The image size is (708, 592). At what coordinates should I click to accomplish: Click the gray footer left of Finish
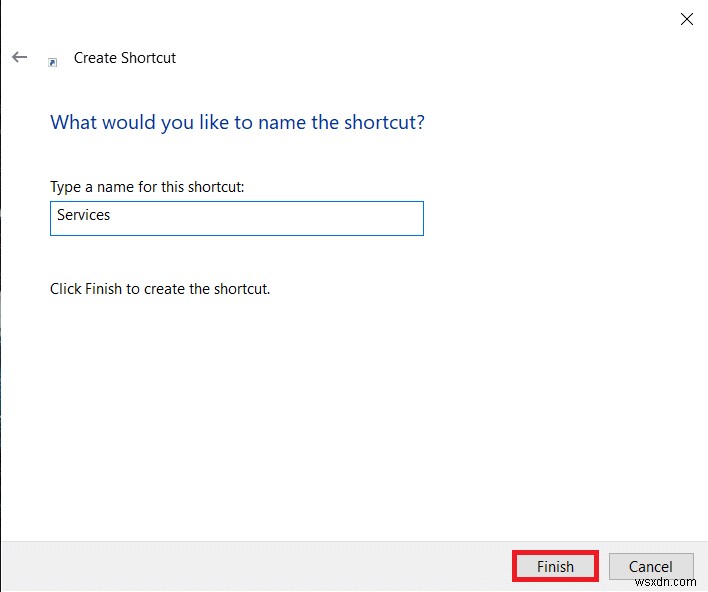250,566
